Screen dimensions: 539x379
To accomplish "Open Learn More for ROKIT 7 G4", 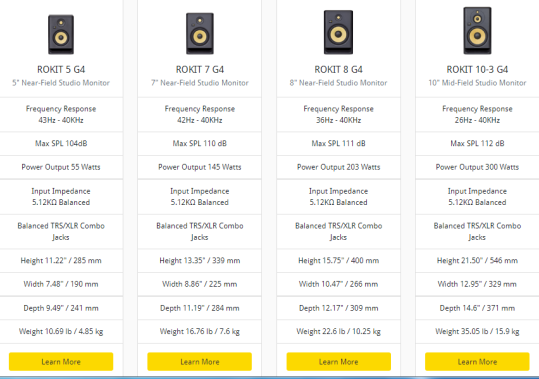I will [x=200, y=361].
